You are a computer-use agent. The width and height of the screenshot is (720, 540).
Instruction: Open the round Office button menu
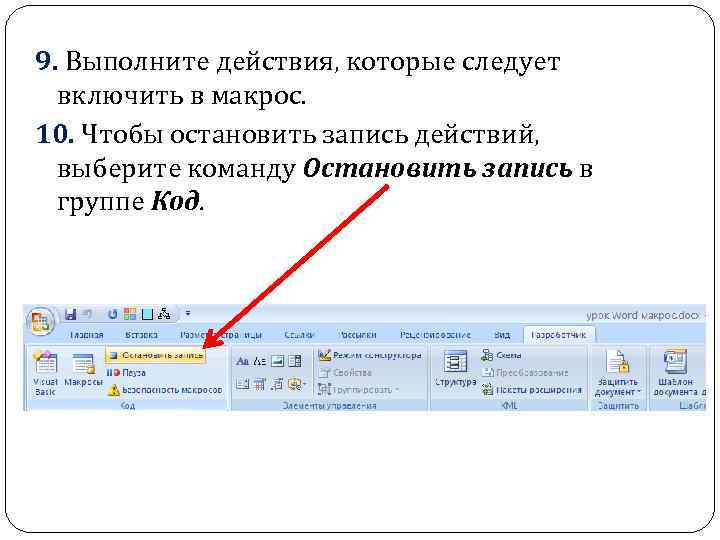(40, 321)
